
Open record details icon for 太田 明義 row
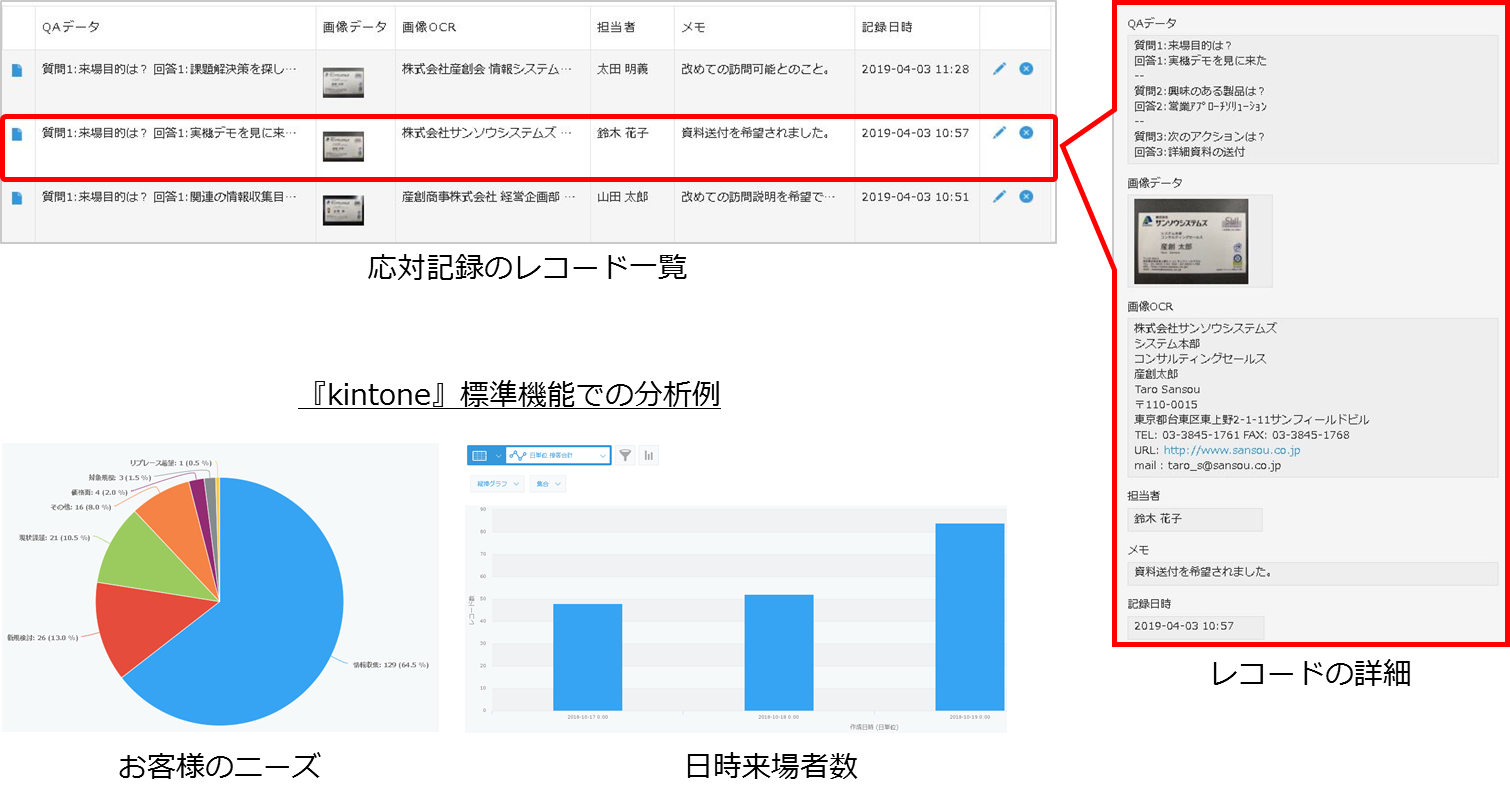[x=16, y=70]
